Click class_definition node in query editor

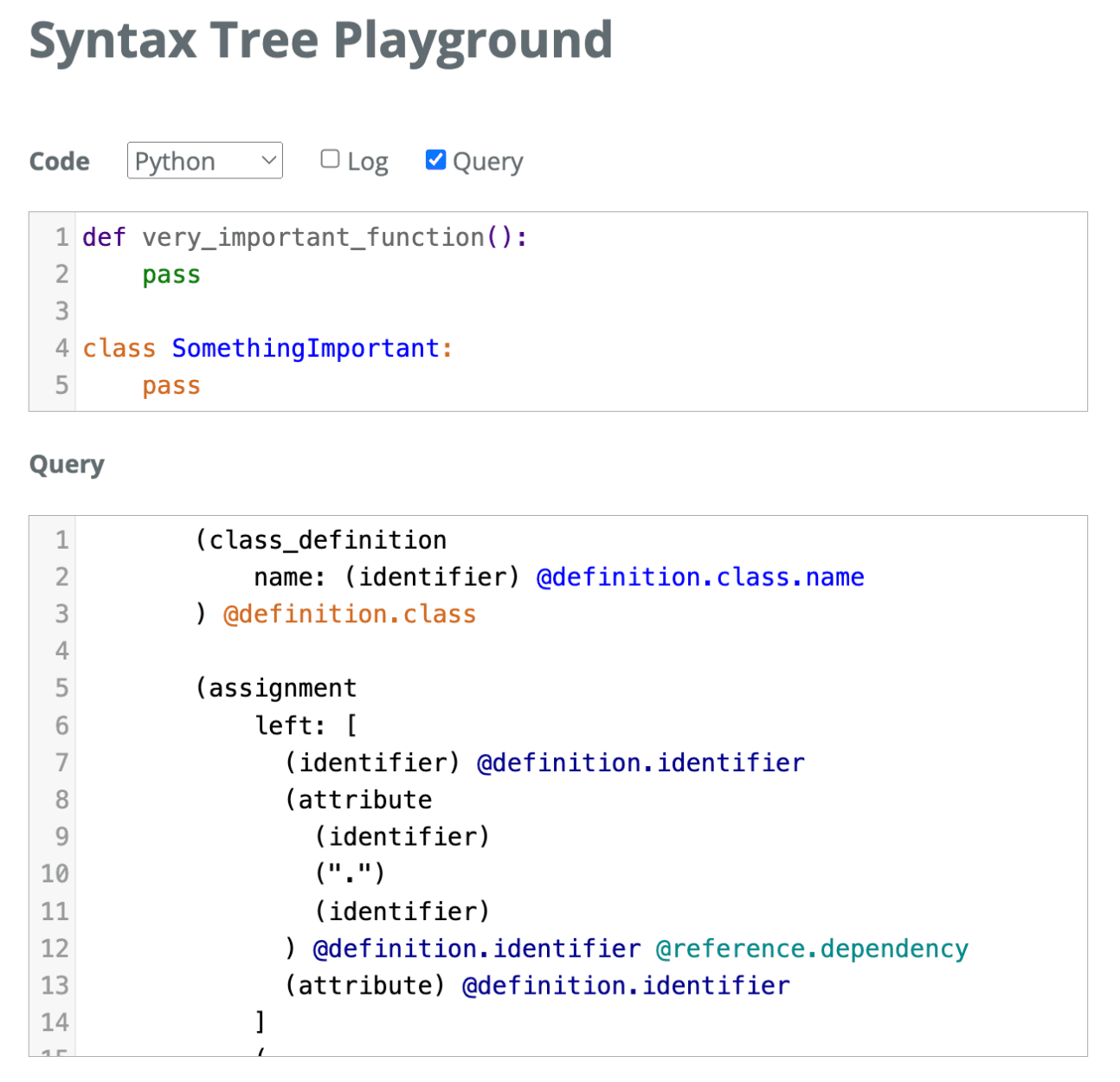pyautogui.click(x=328, y=540)
